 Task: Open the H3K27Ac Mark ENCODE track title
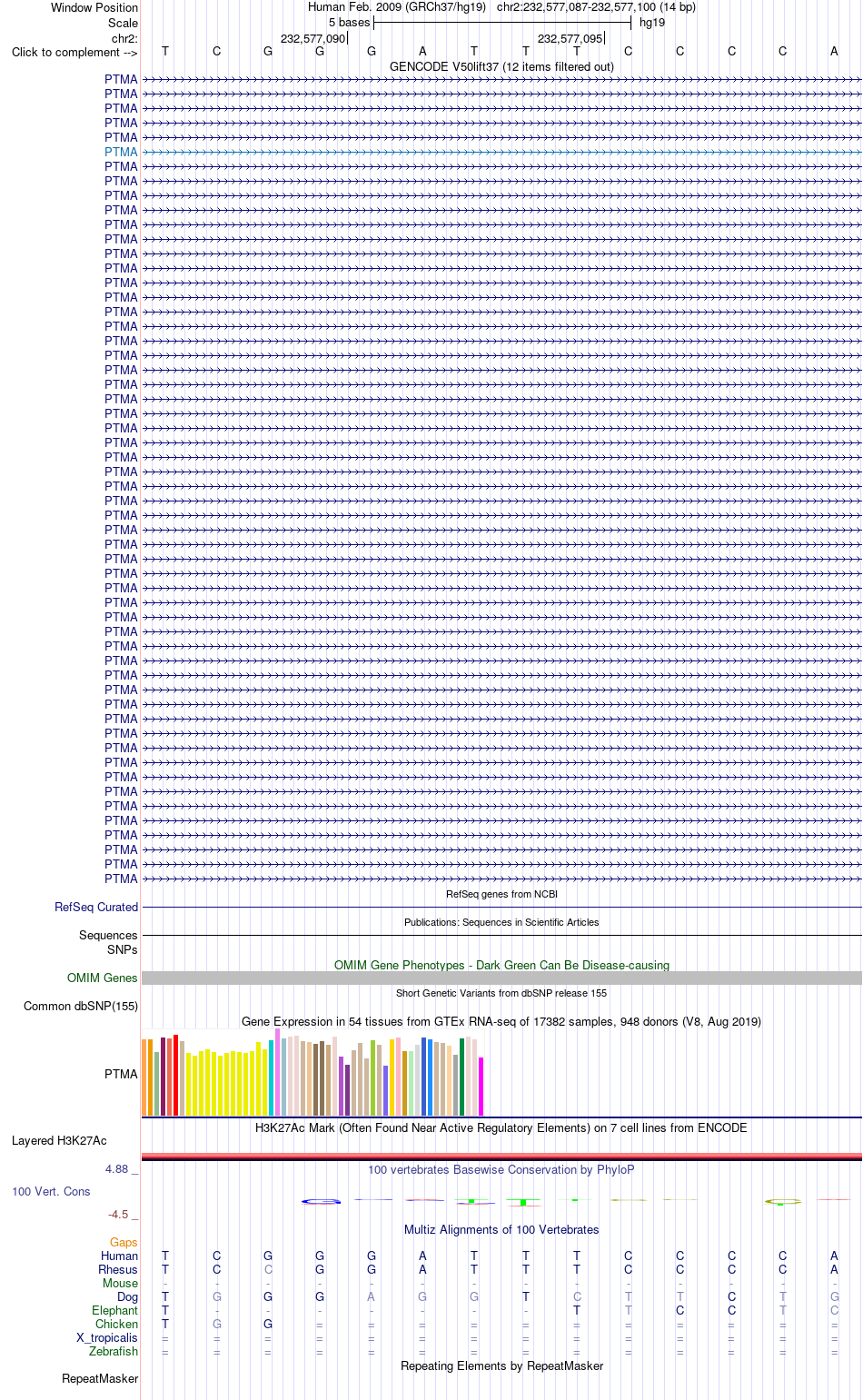point(501,1127)
